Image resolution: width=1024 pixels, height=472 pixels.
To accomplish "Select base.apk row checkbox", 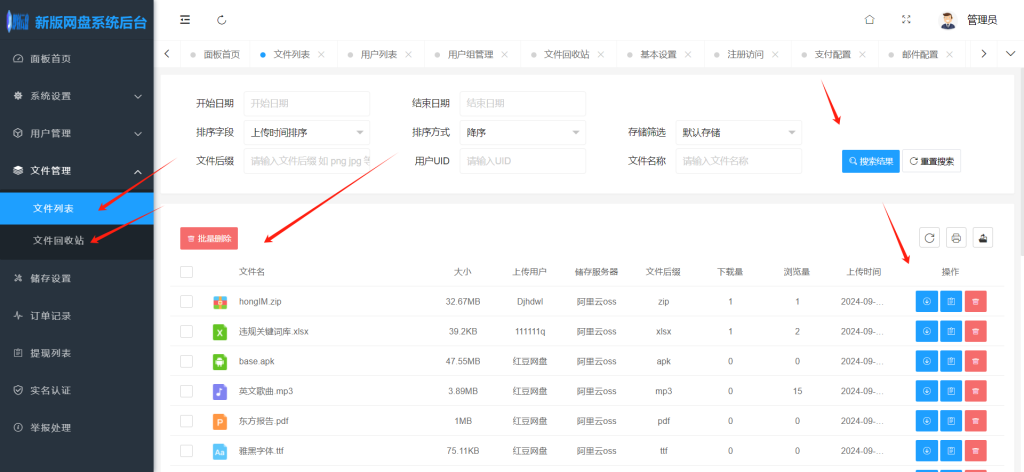I will pyautogui.click(x=187, y=361).
